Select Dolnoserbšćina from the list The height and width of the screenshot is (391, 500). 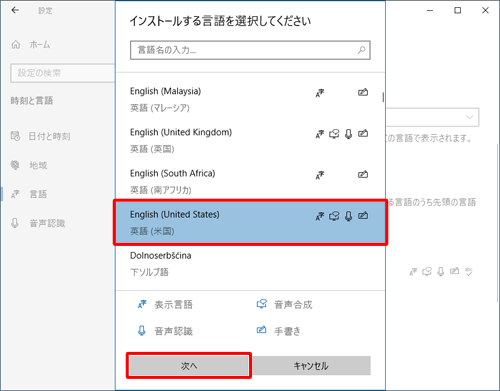[250, 263]
